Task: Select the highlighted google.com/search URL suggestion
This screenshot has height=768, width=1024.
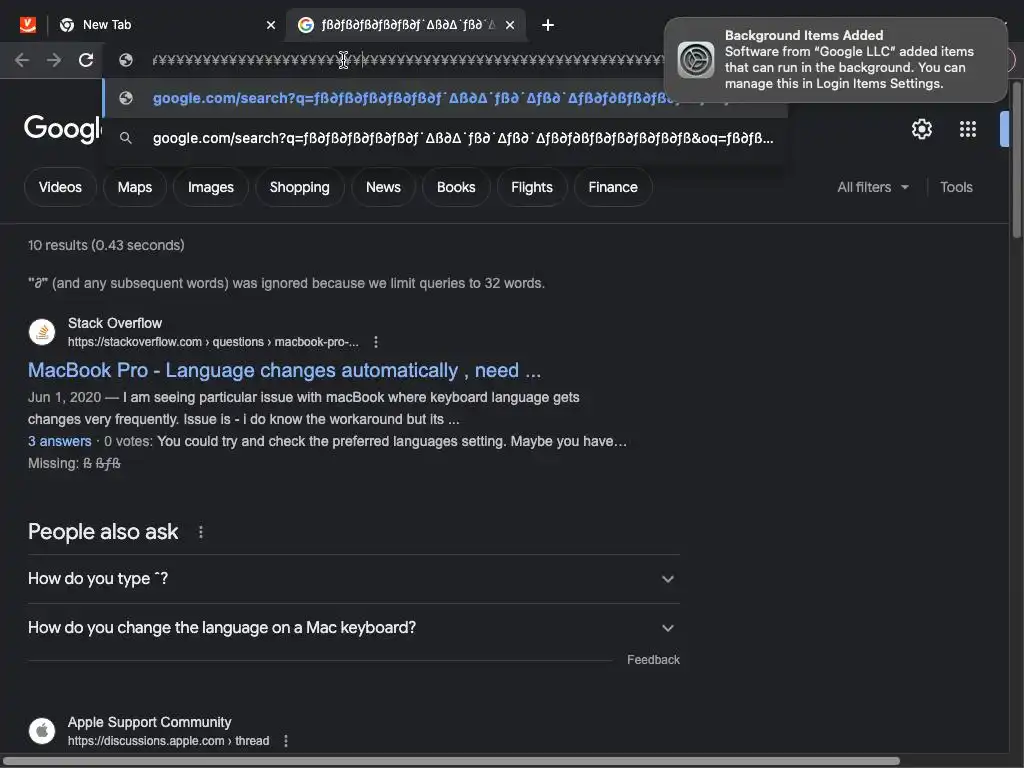Action: click(445, 98)
